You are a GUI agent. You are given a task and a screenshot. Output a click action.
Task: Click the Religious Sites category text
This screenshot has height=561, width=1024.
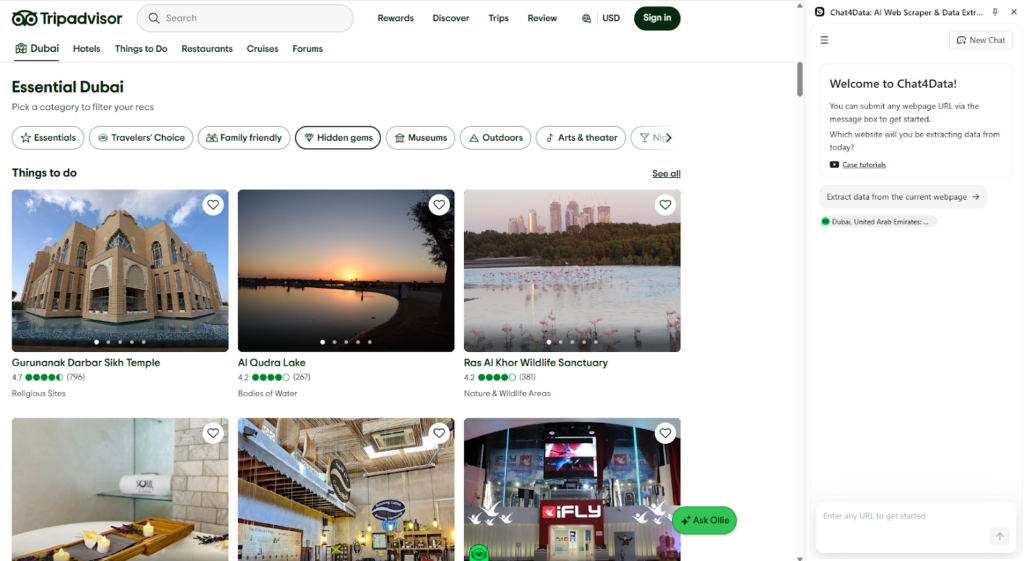click(39, 393)
